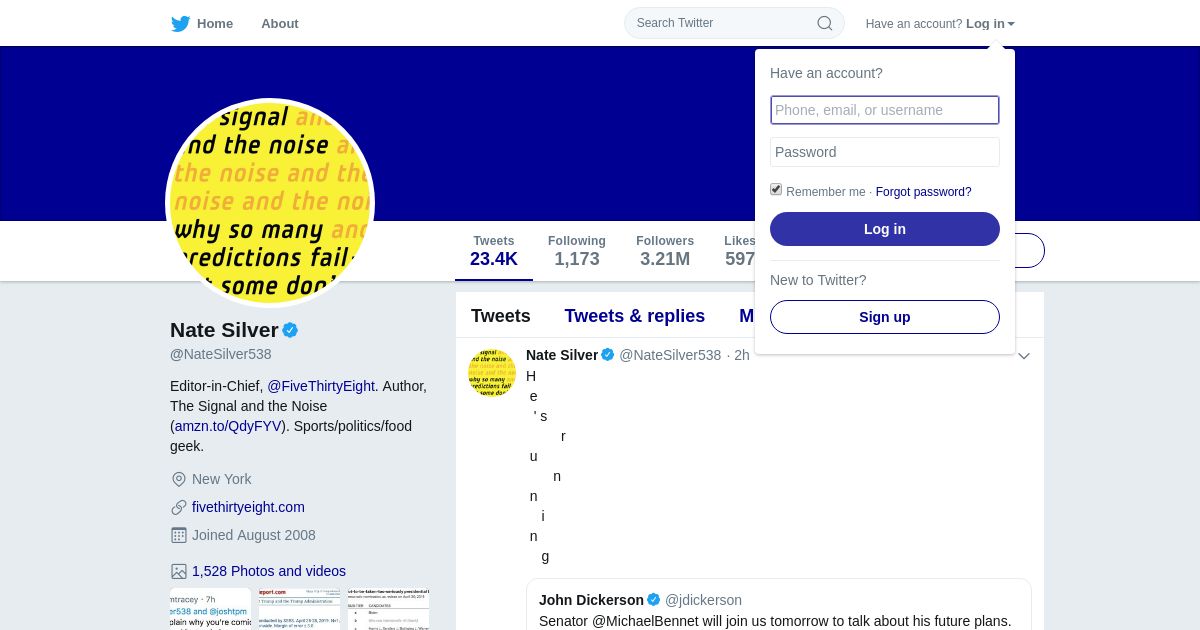Click the Password input field
The height and width of the screenshot is (630, 1200).
coord(885,152)
